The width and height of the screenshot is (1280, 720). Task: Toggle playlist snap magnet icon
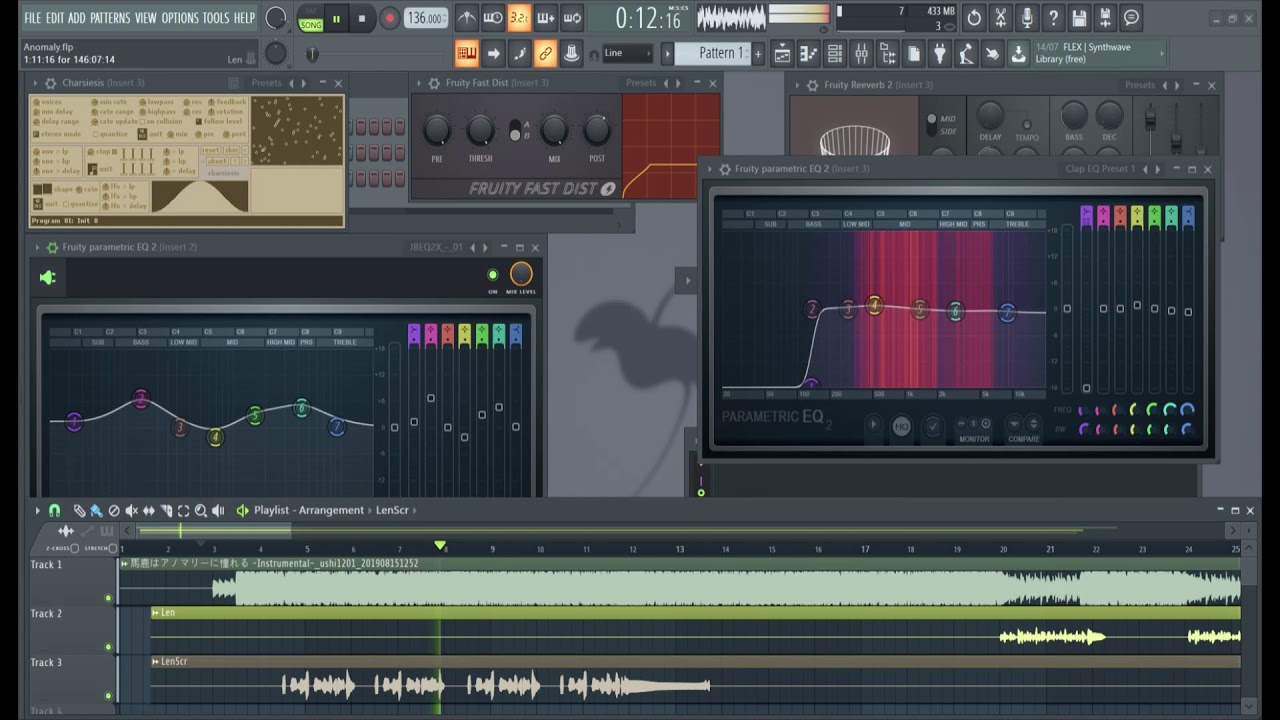tap(55, 510)
